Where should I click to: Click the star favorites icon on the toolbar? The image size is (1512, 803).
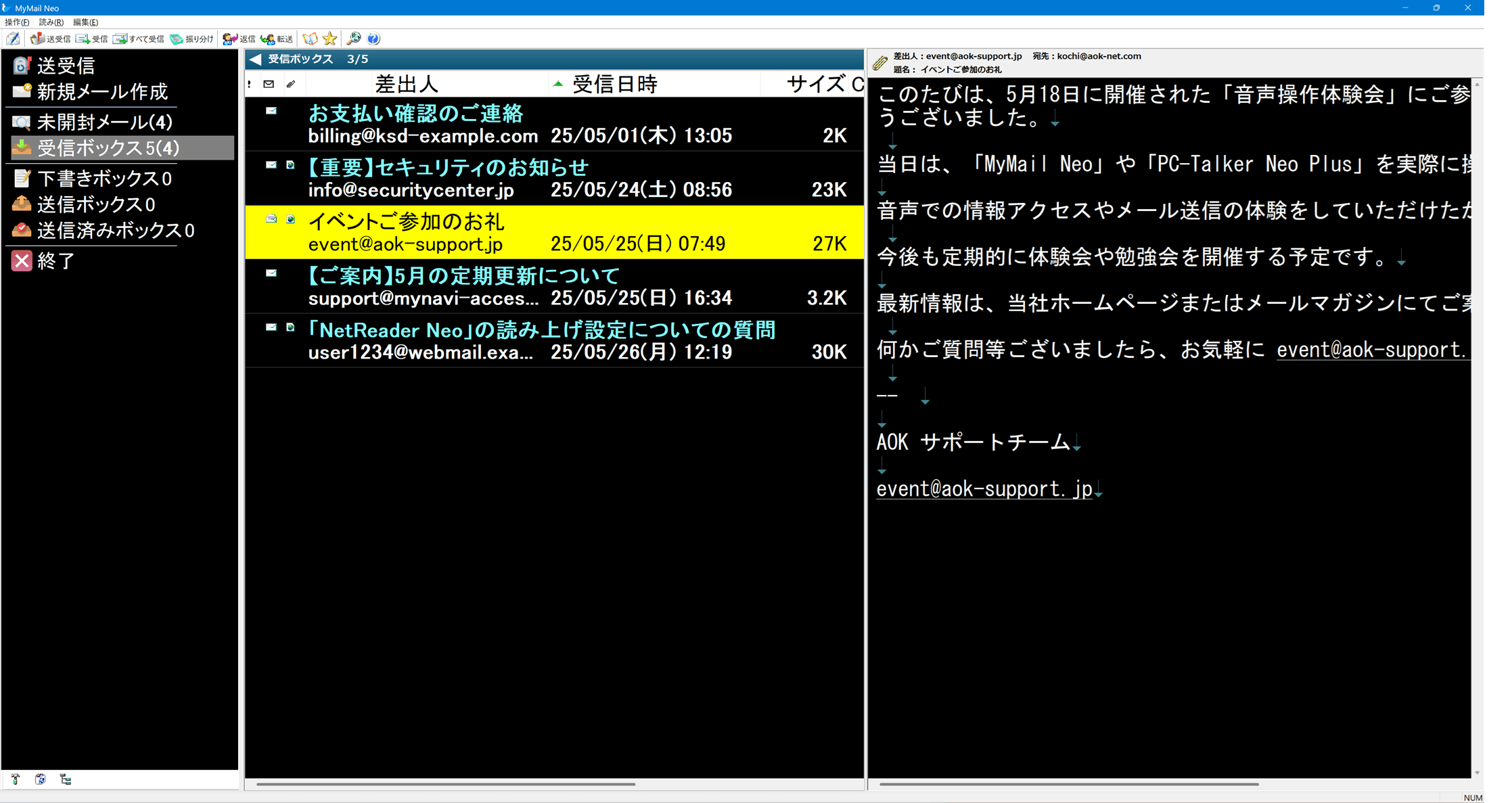(x=330, y=39)
